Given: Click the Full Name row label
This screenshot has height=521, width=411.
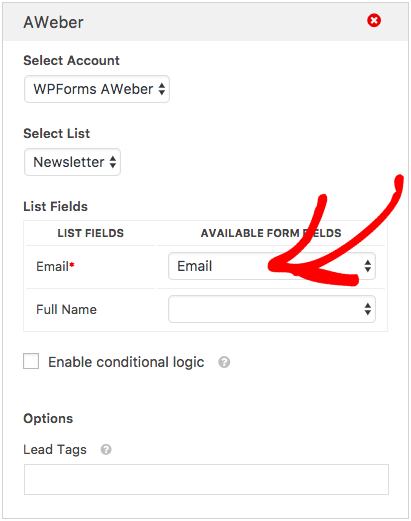Looking at the screenshot, I should (x=66, y=309).
